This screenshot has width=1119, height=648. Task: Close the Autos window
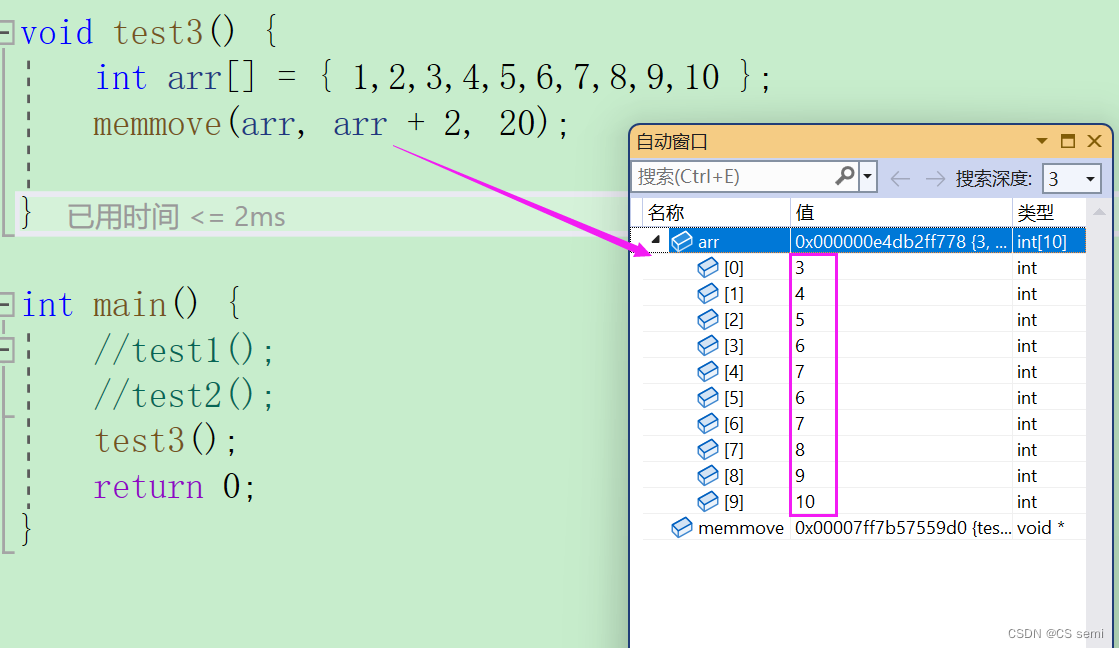[x=1094, y=141]
